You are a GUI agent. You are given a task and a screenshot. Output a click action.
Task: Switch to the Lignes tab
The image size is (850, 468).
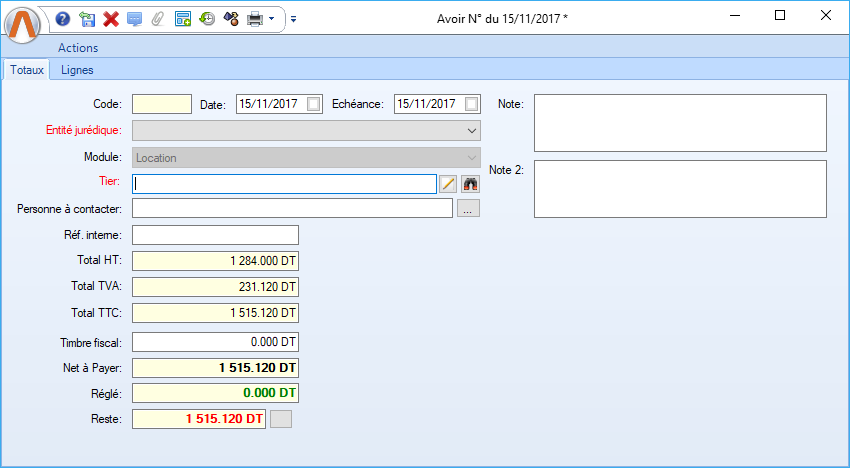click(x=76, y=70)
